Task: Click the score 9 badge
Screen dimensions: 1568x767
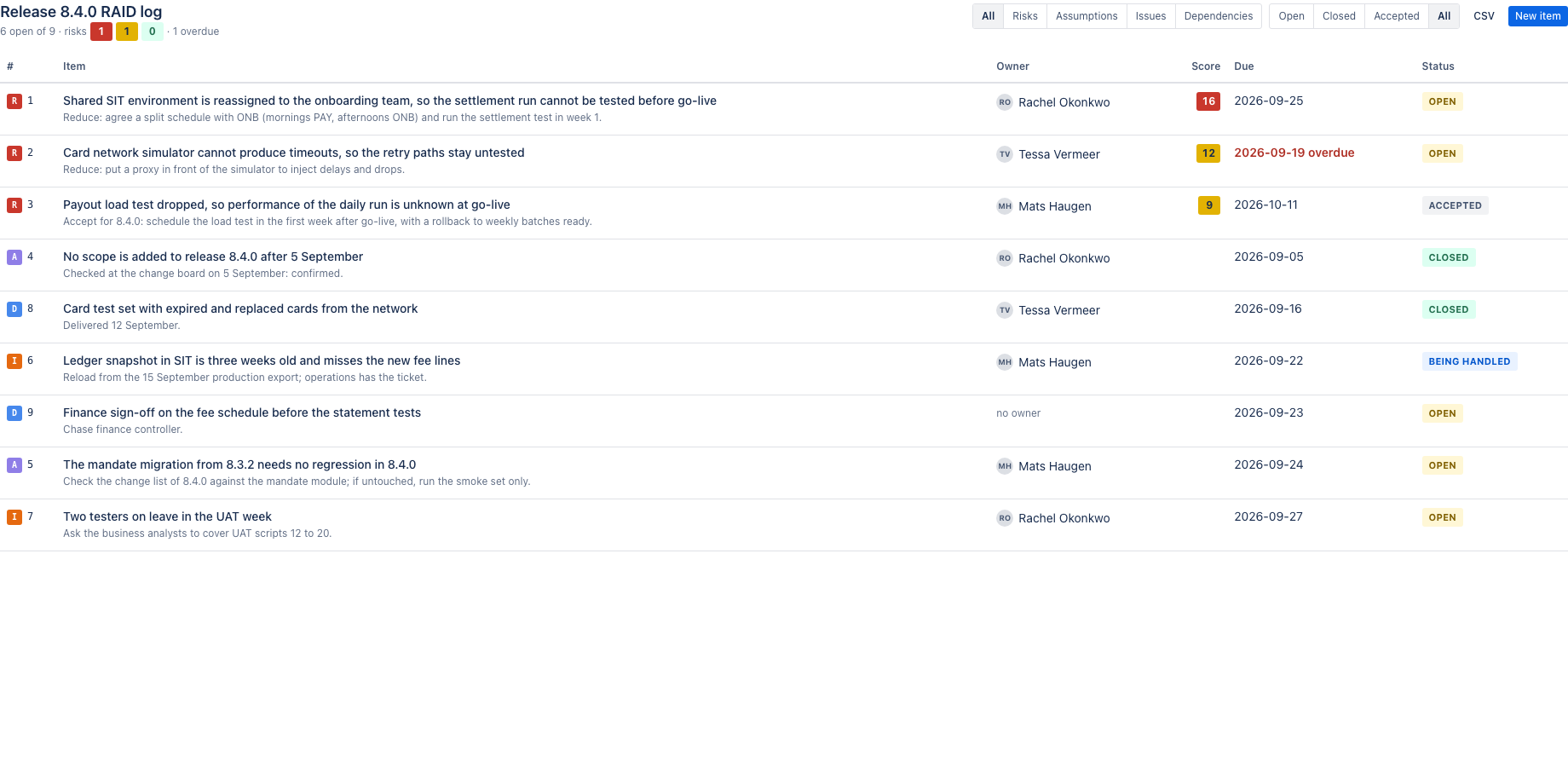Action: (1209, 205)
